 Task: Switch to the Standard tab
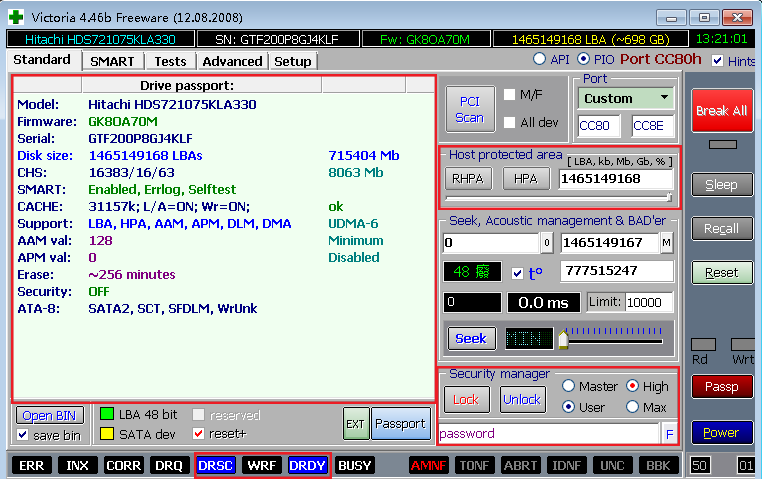point(42,60)
